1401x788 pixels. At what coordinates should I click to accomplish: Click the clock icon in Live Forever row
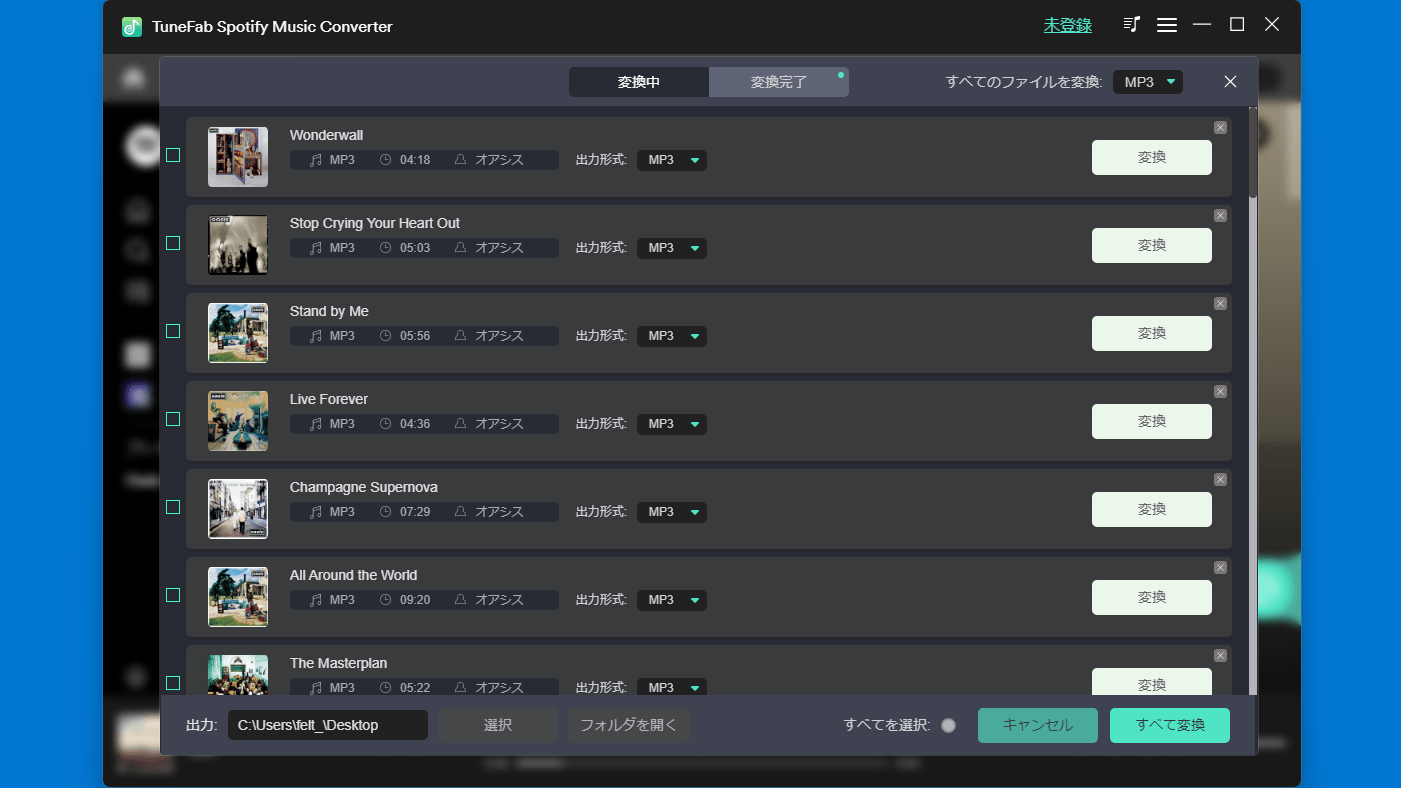point(386,424)
